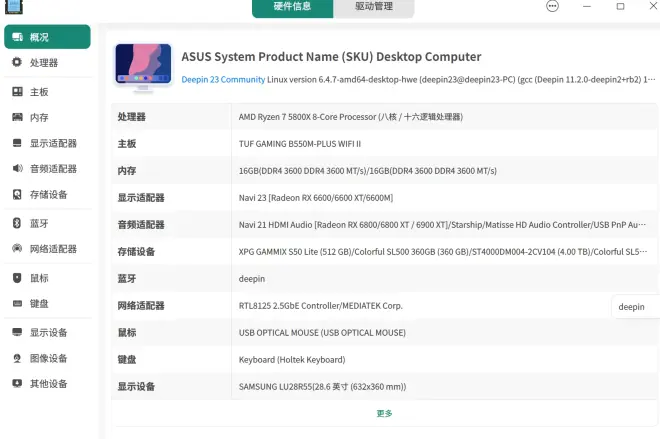Select the 音频适配器 row label in table

tap(141, 225)
